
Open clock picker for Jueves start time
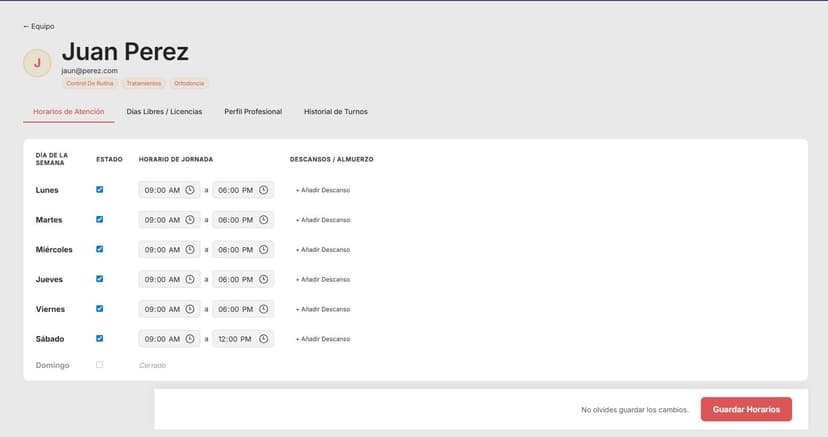pyautogui.click(x=190, y=279)
